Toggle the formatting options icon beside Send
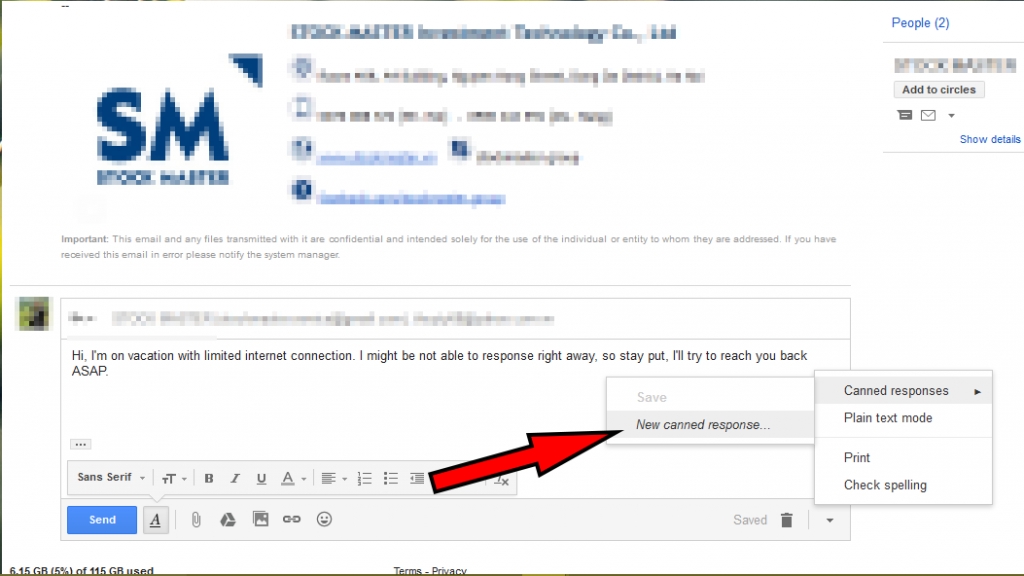This screenshot has width=1024, height=576. [155, 520]
